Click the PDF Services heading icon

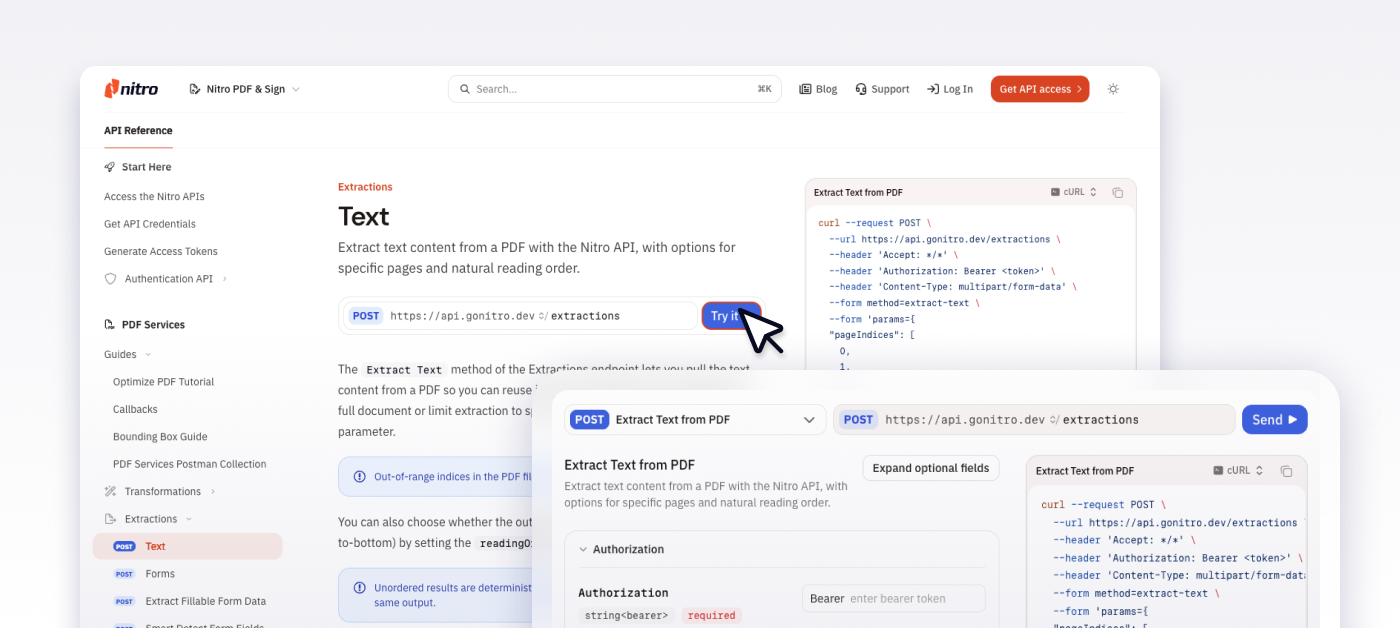point(110,325)
